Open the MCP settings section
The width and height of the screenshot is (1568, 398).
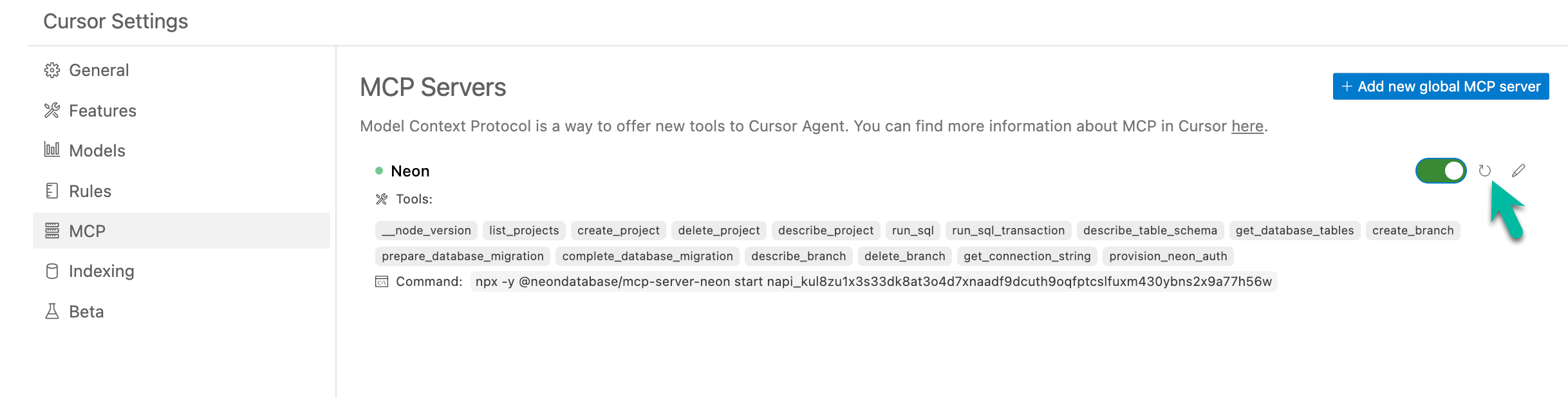click(182, 231)
